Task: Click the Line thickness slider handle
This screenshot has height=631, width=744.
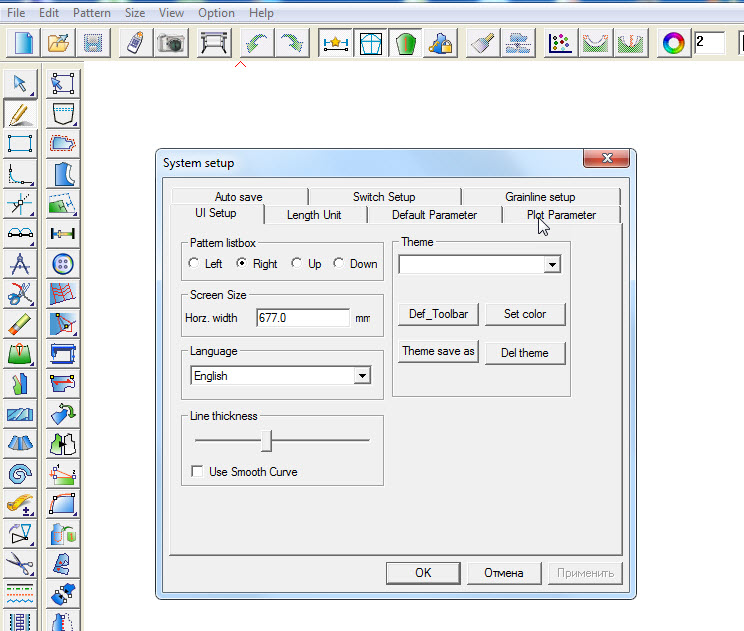Action: [267, 440]
